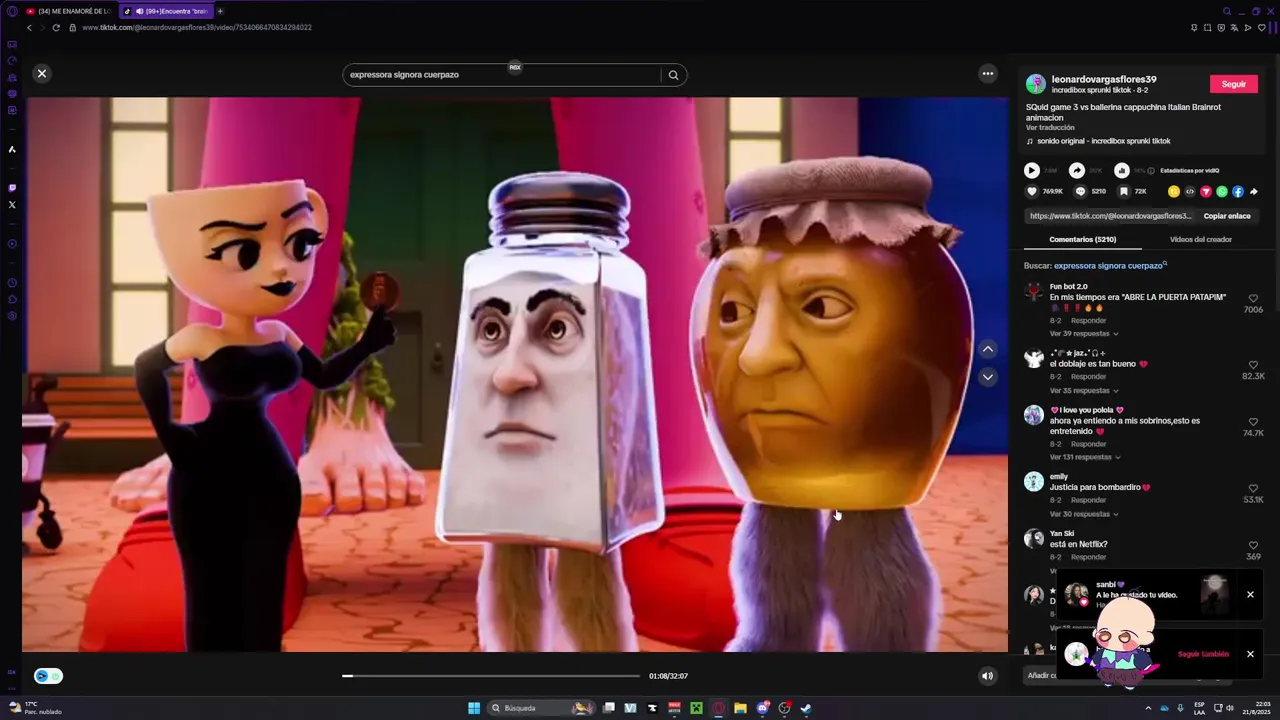Click the Windows taskbar Búsqueda box
This screenshot has height=720, width=1280.
pyautogui.click(x=540, y=708)
